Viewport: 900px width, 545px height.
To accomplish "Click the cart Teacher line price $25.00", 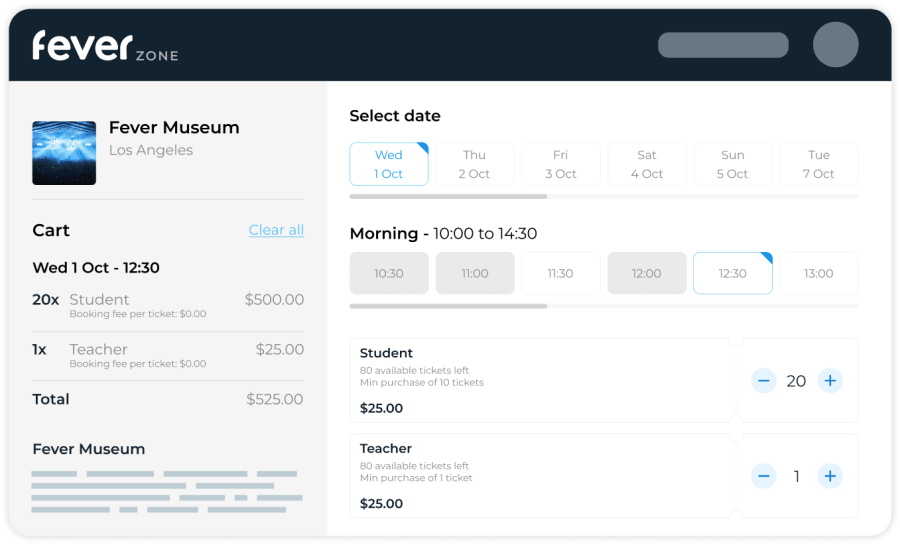I will click(x=280, y=349).
